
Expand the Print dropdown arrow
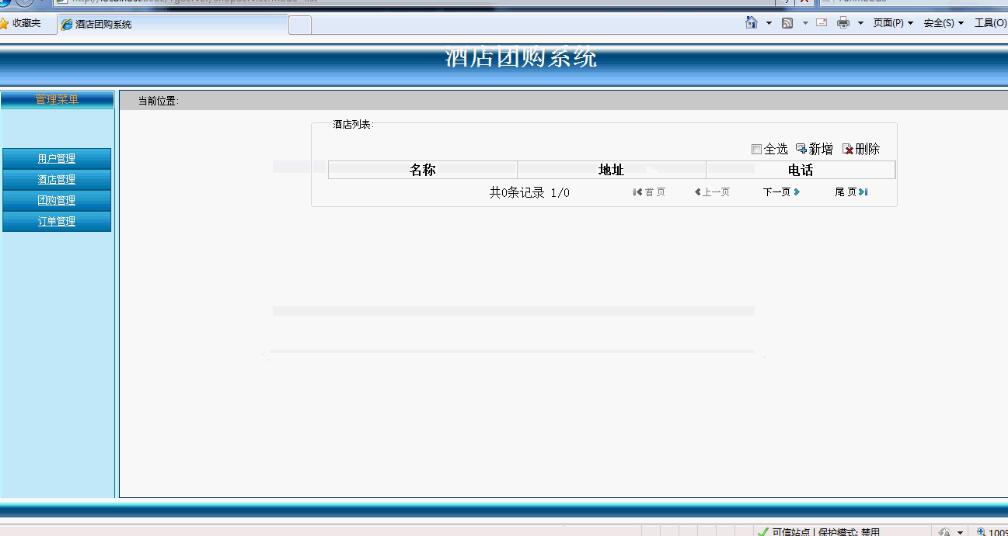pos(861,23)
